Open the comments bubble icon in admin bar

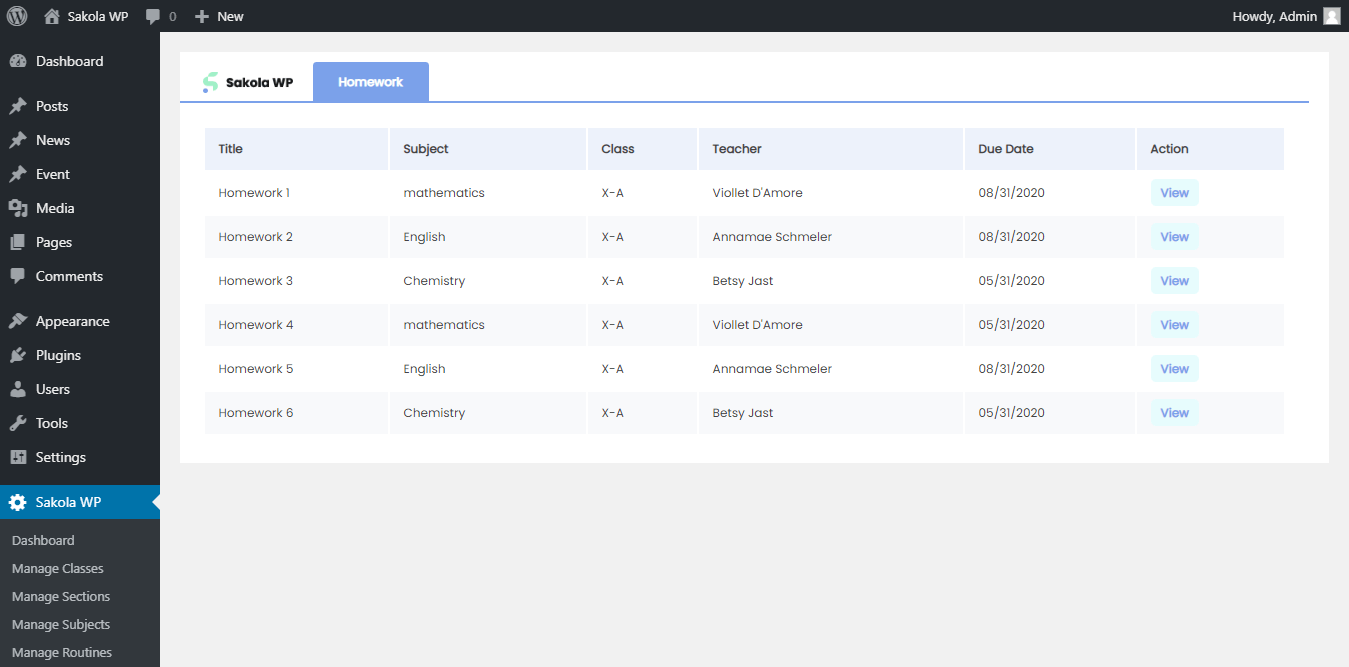click(153, 16)
